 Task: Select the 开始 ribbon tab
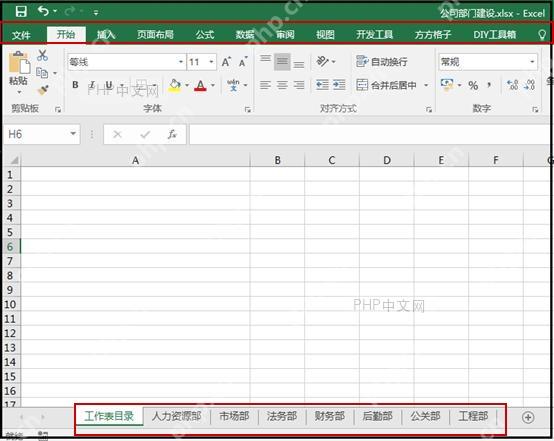tap(66, 34)
